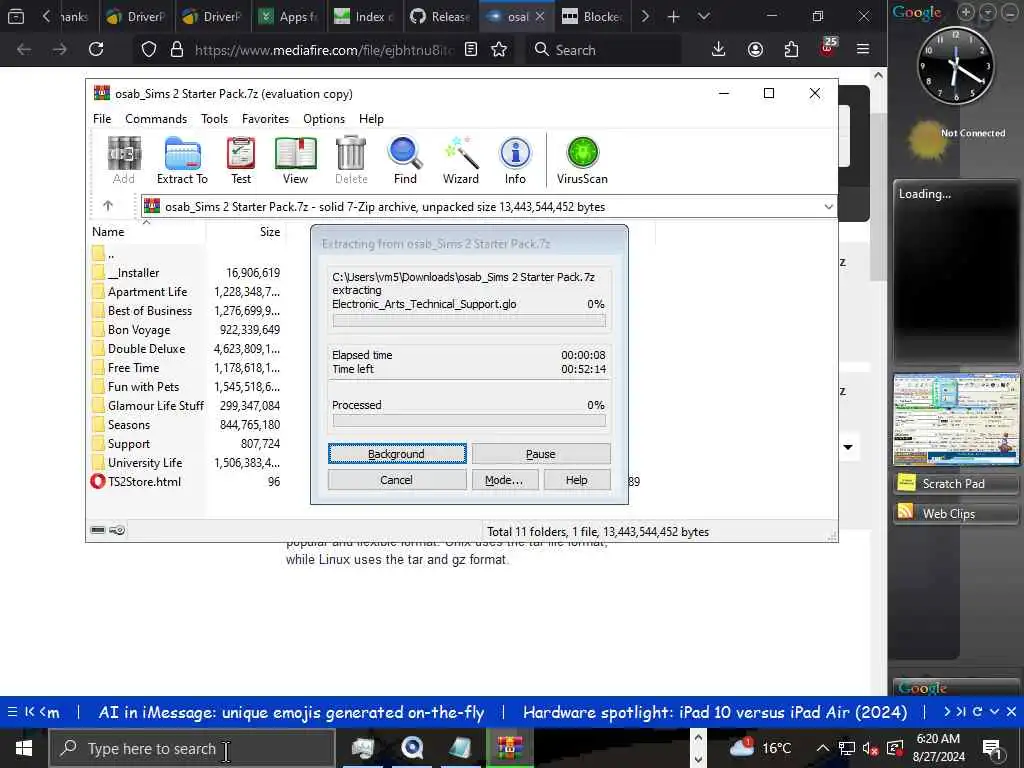
Task: Click the Delete trash can icon
Action: (x=351, y=160)
